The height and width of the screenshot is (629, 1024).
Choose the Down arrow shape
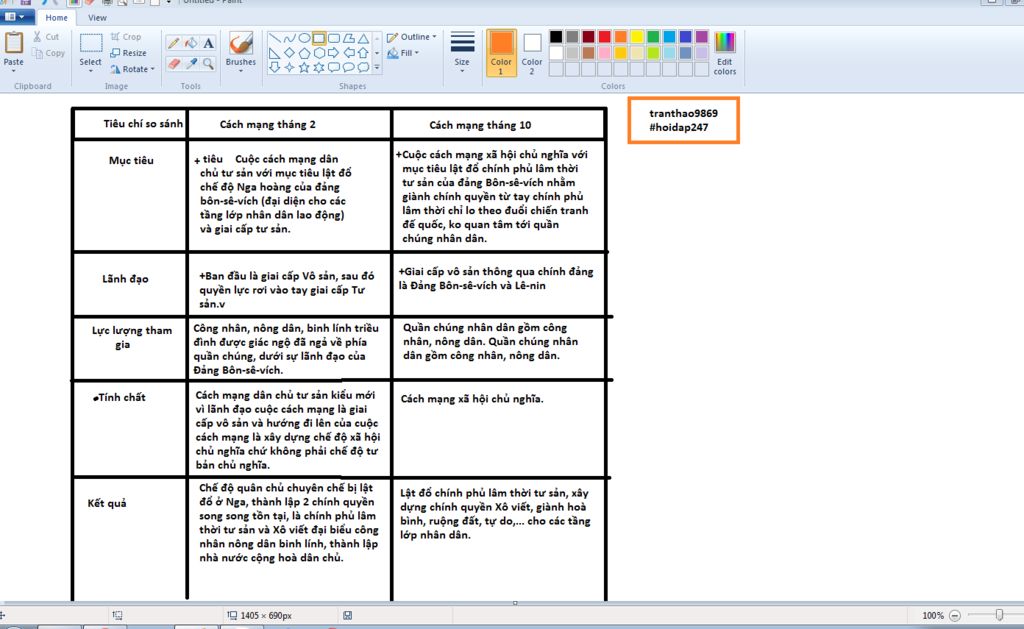(274, 67)
